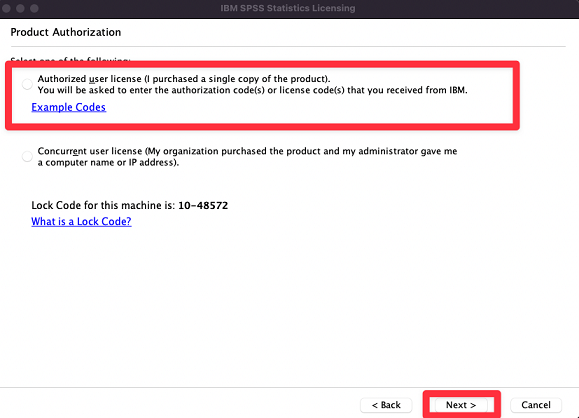Image resolution: width=579 pixels, height=418 pixels.
Task: Open the Example Codes link
Action: pos(68,107)
